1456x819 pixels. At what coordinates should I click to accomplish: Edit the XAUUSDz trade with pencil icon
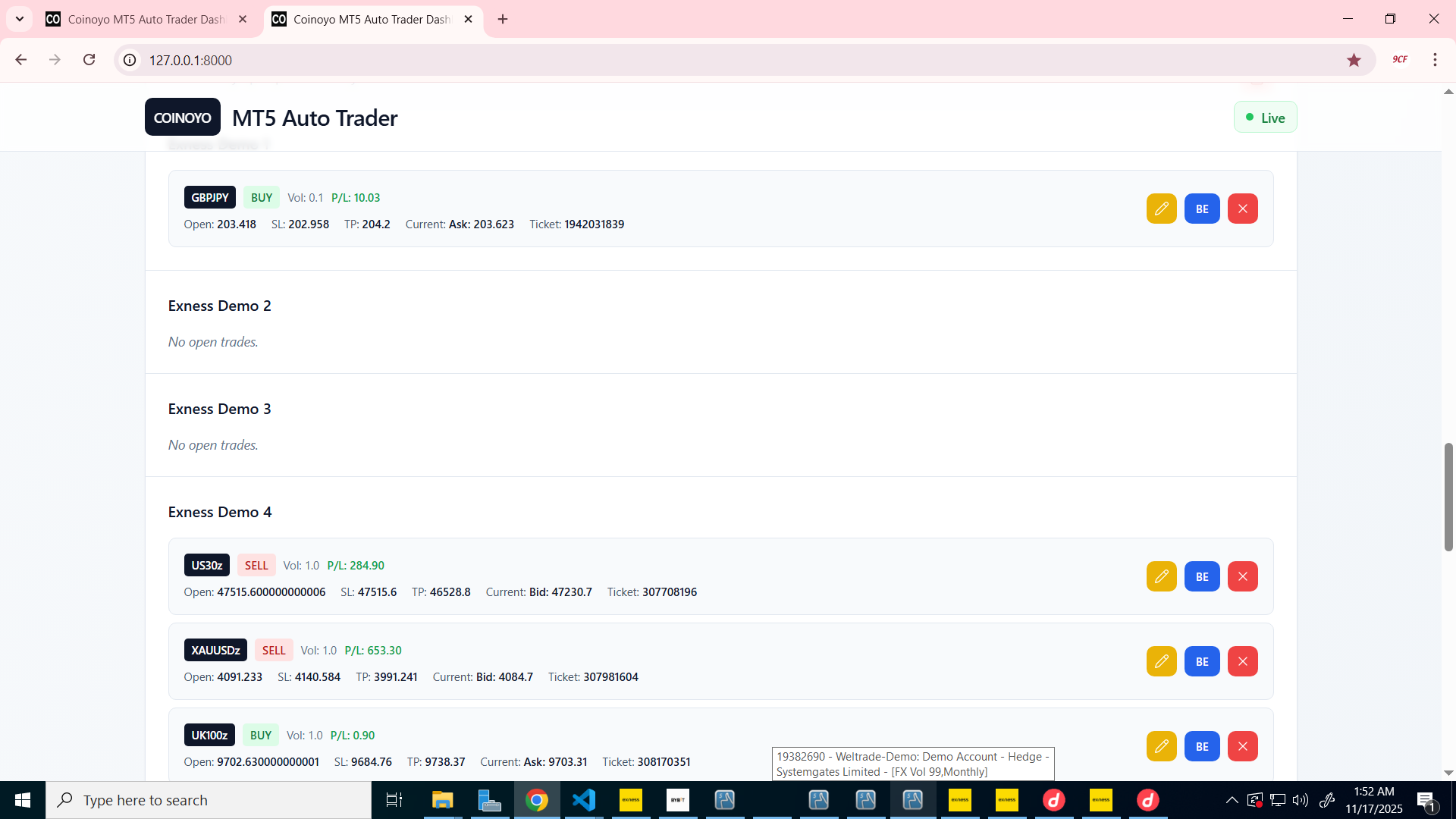(x=1161, y=661)
